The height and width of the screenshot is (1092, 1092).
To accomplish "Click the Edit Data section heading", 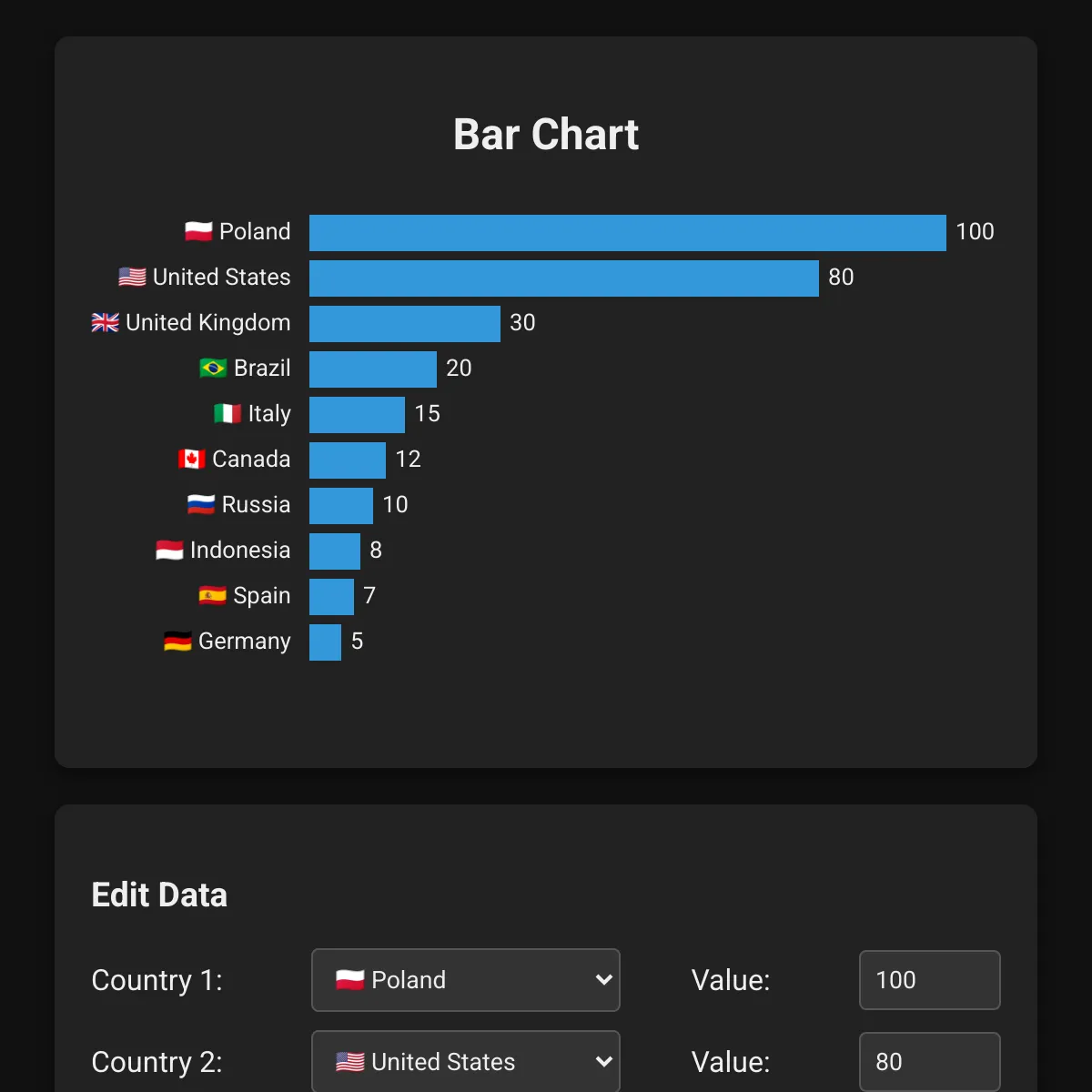I will [x=159, y=895].
